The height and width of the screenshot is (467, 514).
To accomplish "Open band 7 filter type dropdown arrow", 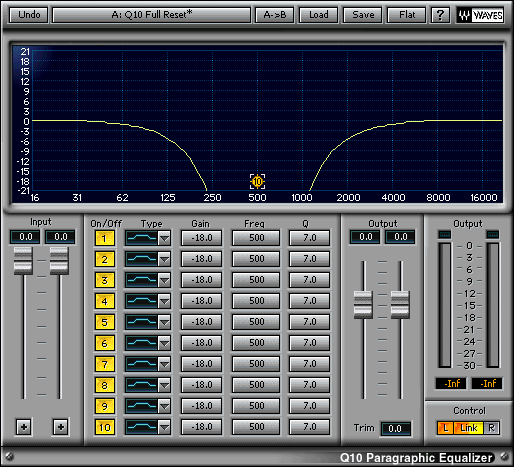I will pos(164,364).
